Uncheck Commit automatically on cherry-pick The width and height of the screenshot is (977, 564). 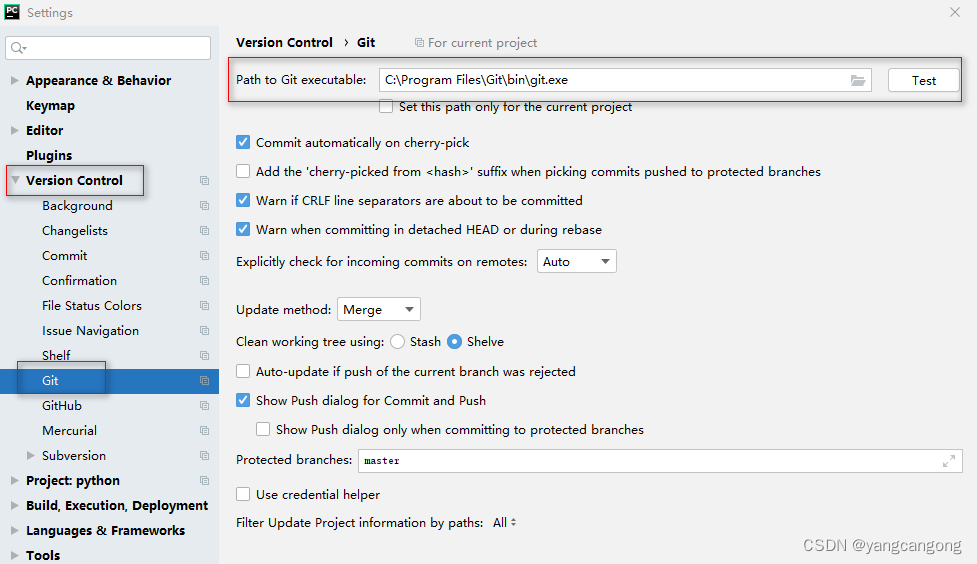pos(243,143)
